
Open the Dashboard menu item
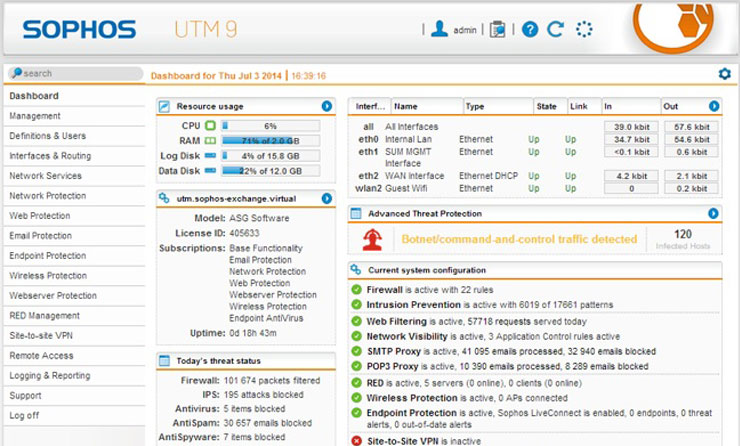click(74, 96)
